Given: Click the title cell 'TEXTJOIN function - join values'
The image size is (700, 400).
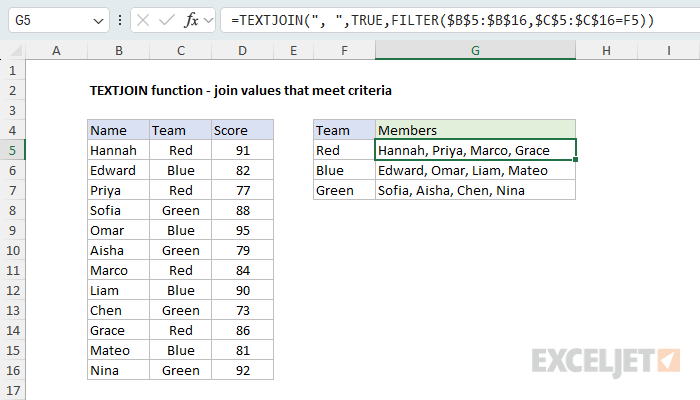Looking at the screenshot, I should (x=241, y=91).
